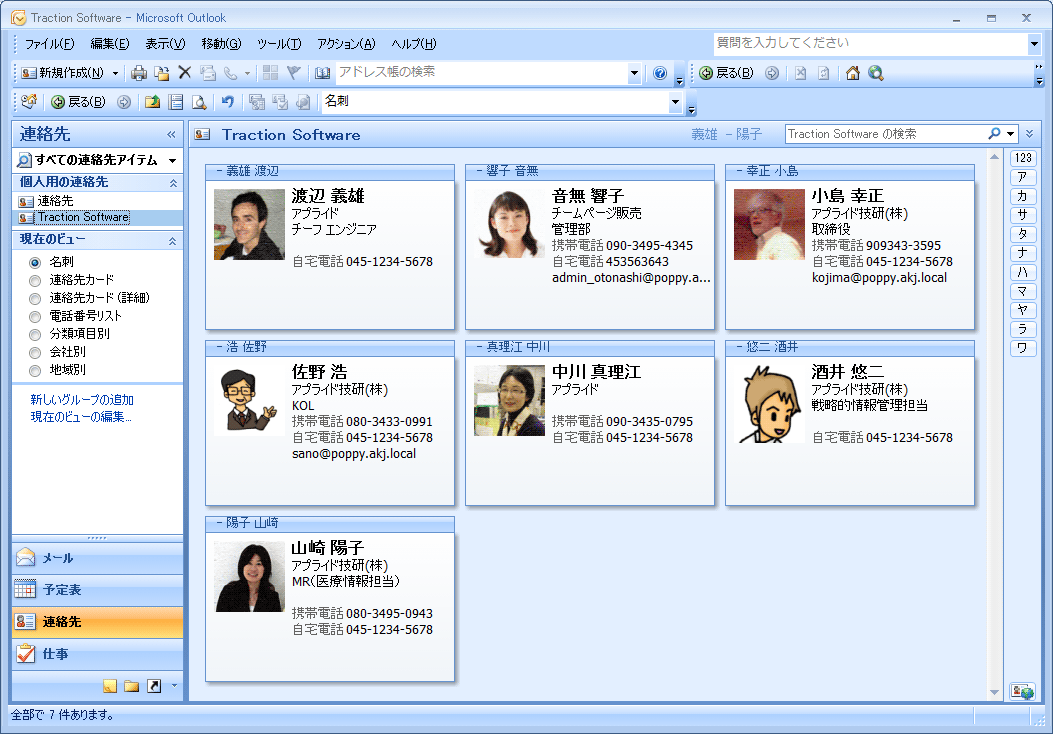Print using the printer toolbar icon
This screenshot has width=1053, height=734.
138,73
